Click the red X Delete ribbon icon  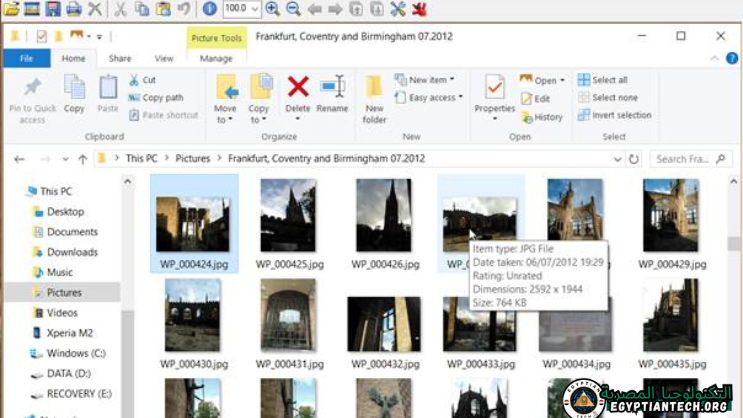[298, 88]
